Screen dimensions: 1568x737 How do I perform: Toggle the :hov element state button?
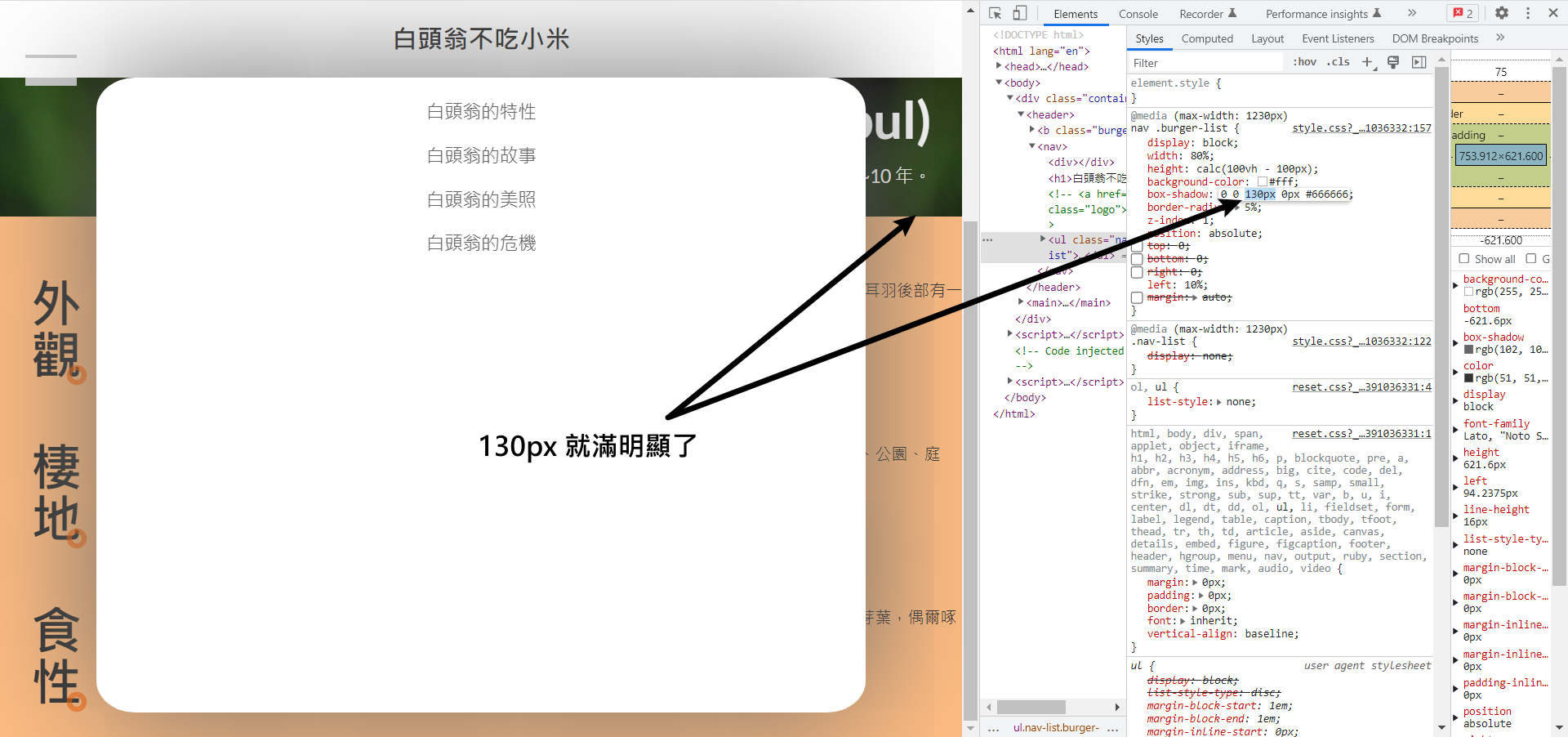(x=1304, y=62)
